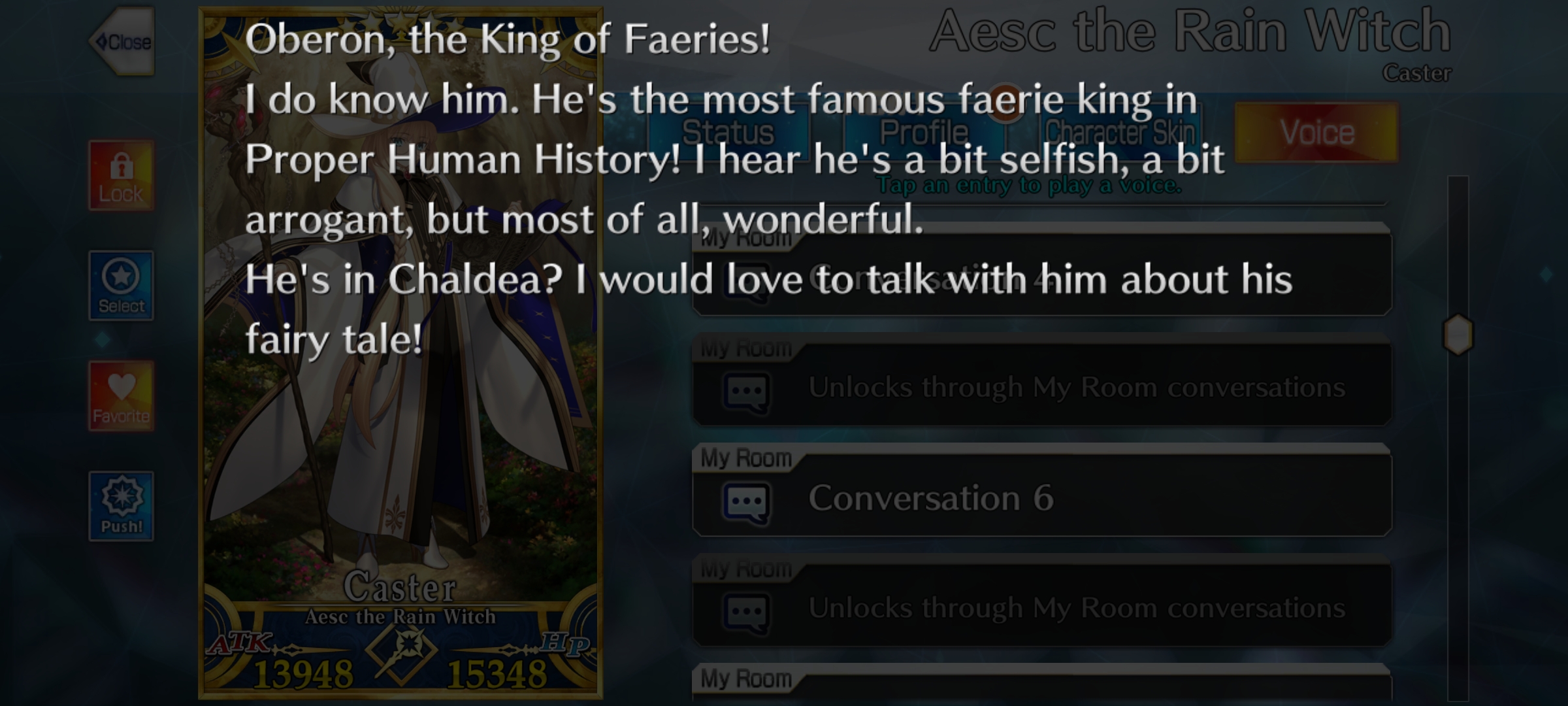Click speech bubble icon below Conversation 6

(746, 613)
